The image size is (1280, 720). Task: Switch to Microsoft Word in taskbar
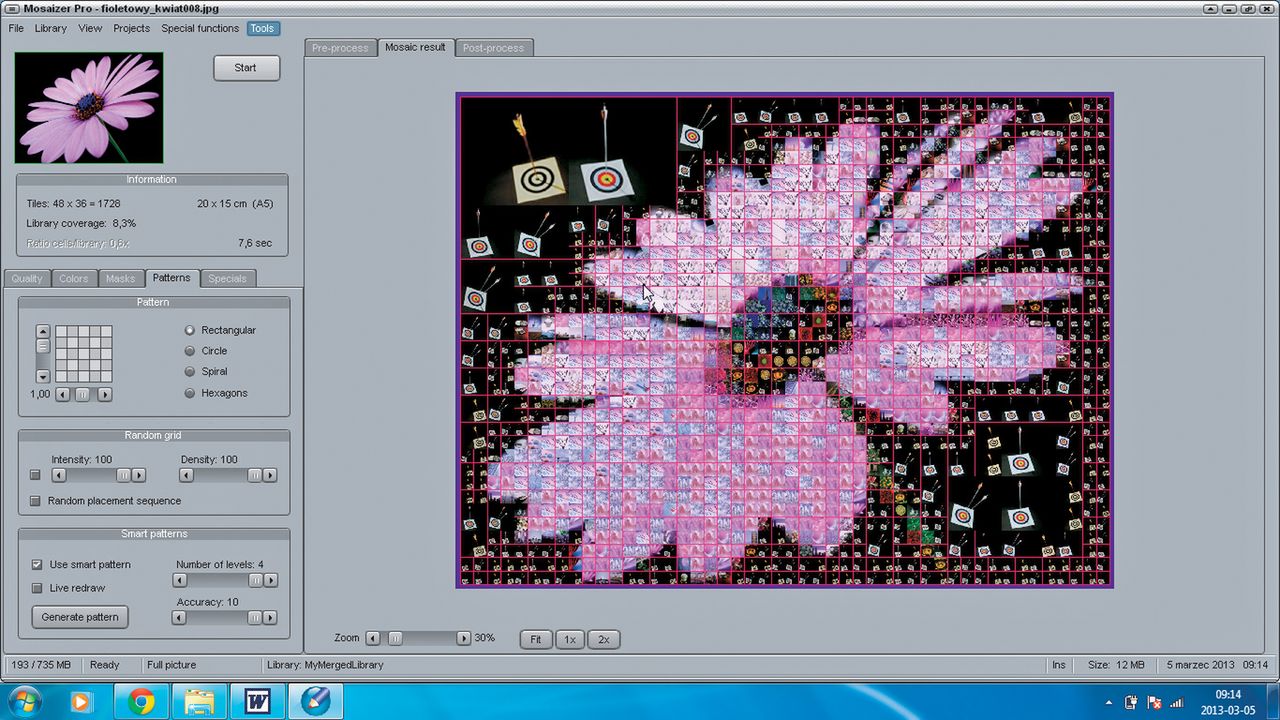pyautogui.click(x=257, y=702)
